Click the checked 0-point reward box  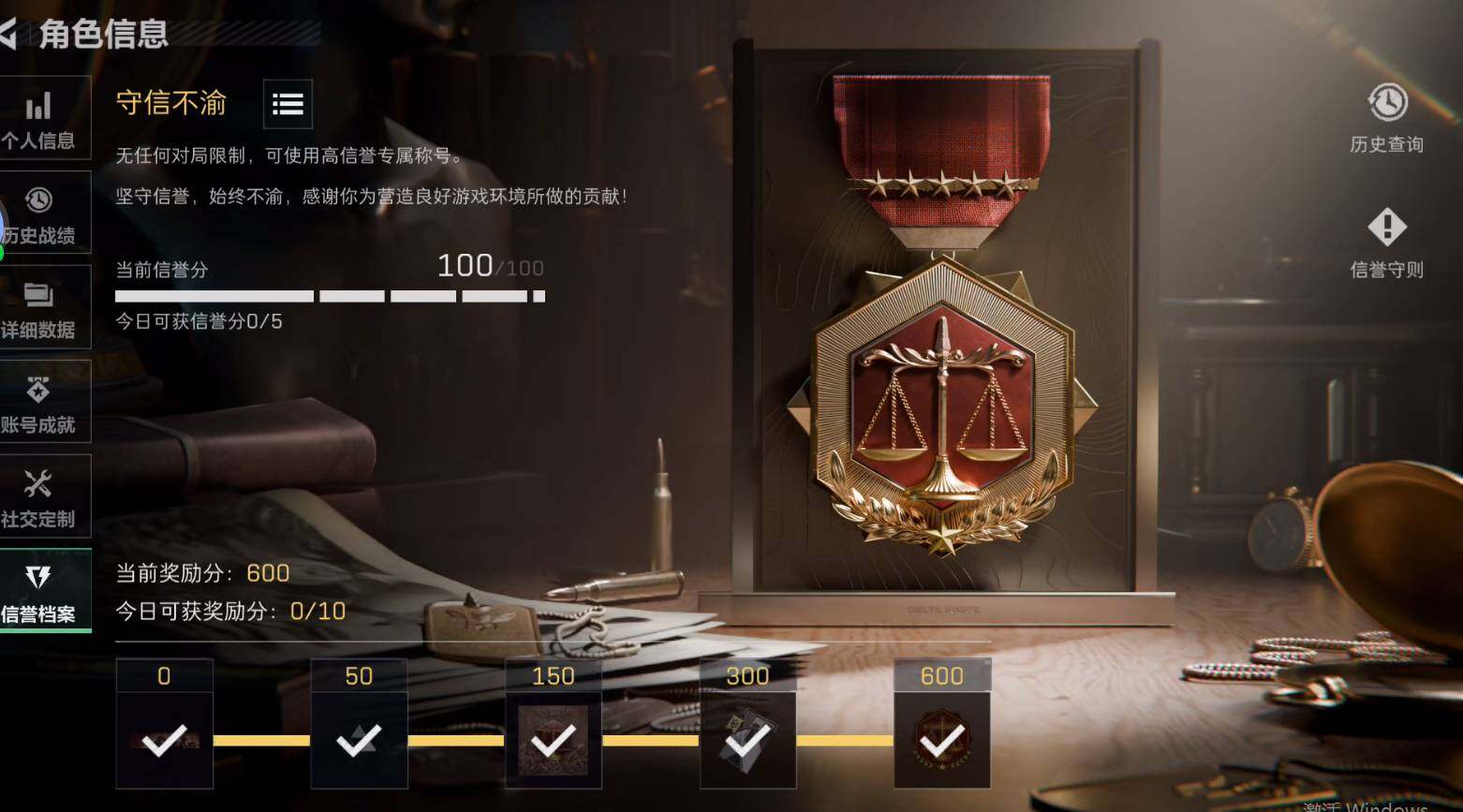pos(164,724)
